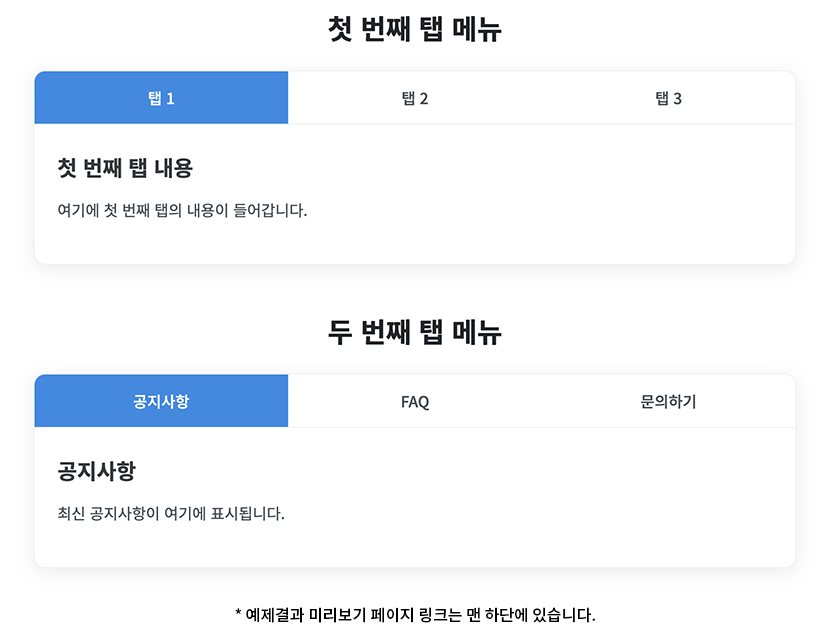Click the paragraph starting with 여기에 첫 번째
Viewport: 830px width, 637px height.
tap(182, 210)
